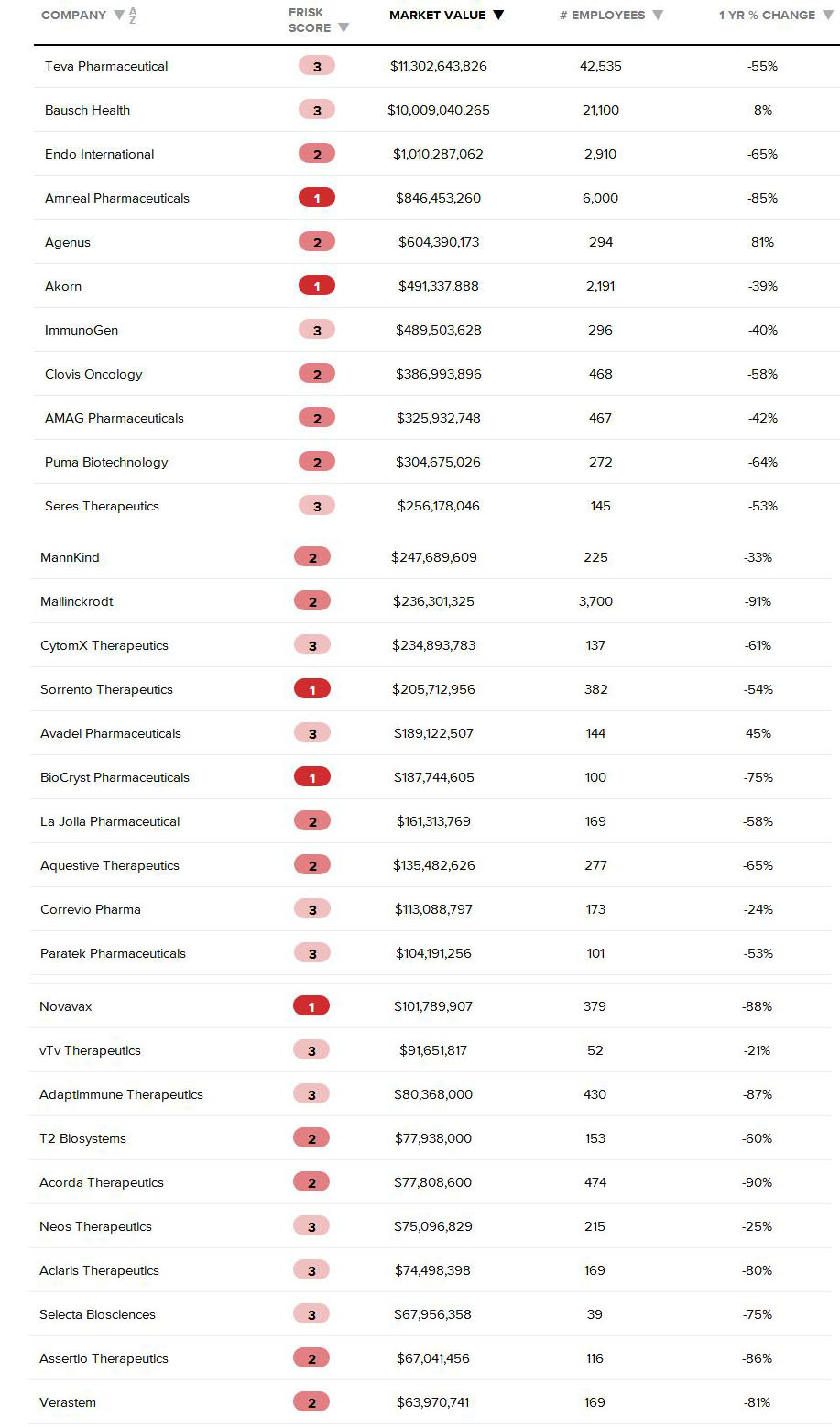Click Verastem FRISK score 2 badge
This screenshot has width=840, height=1427.
[311, 1402]
